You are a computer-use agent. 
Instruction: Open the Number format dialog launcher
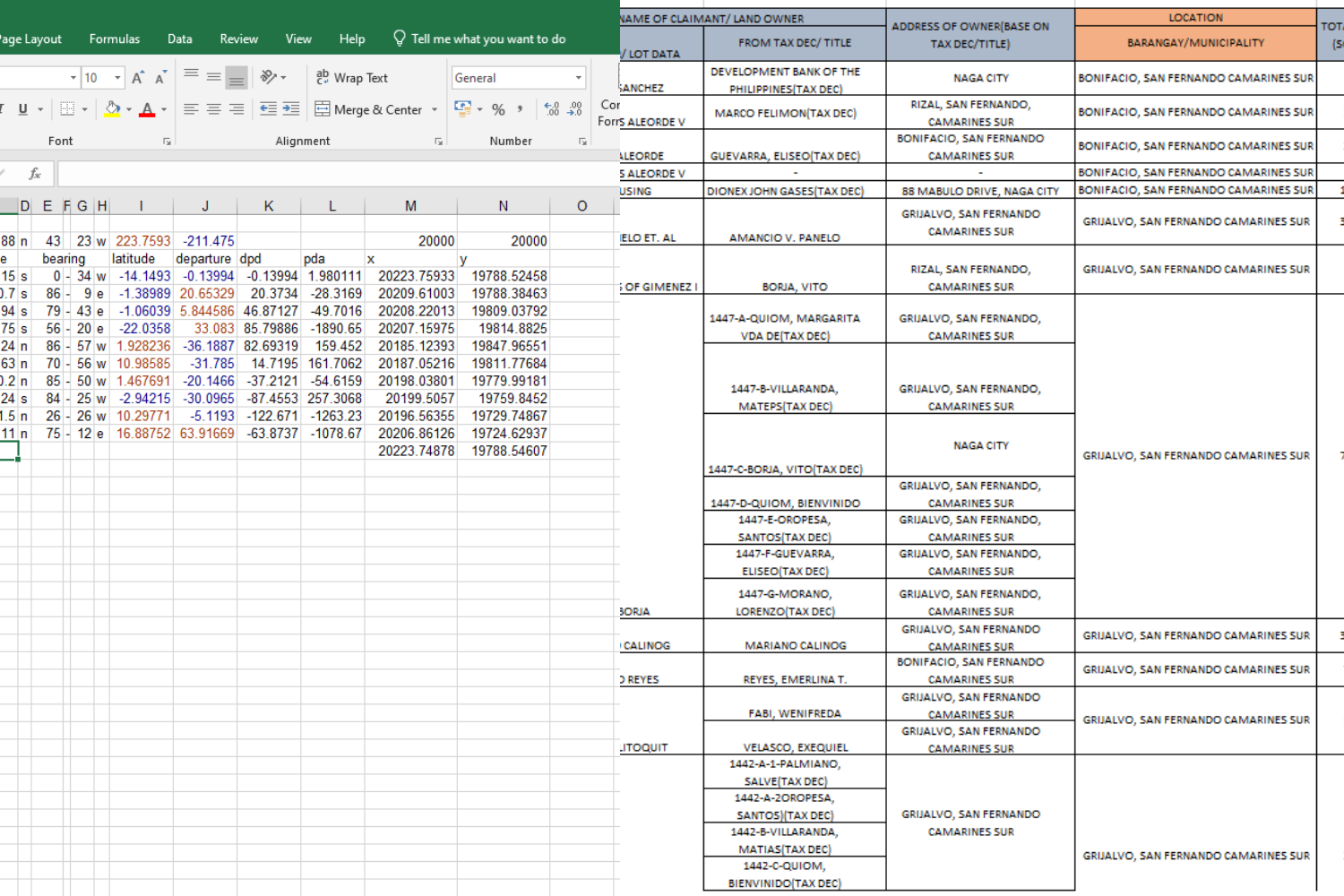click(582, 142)
